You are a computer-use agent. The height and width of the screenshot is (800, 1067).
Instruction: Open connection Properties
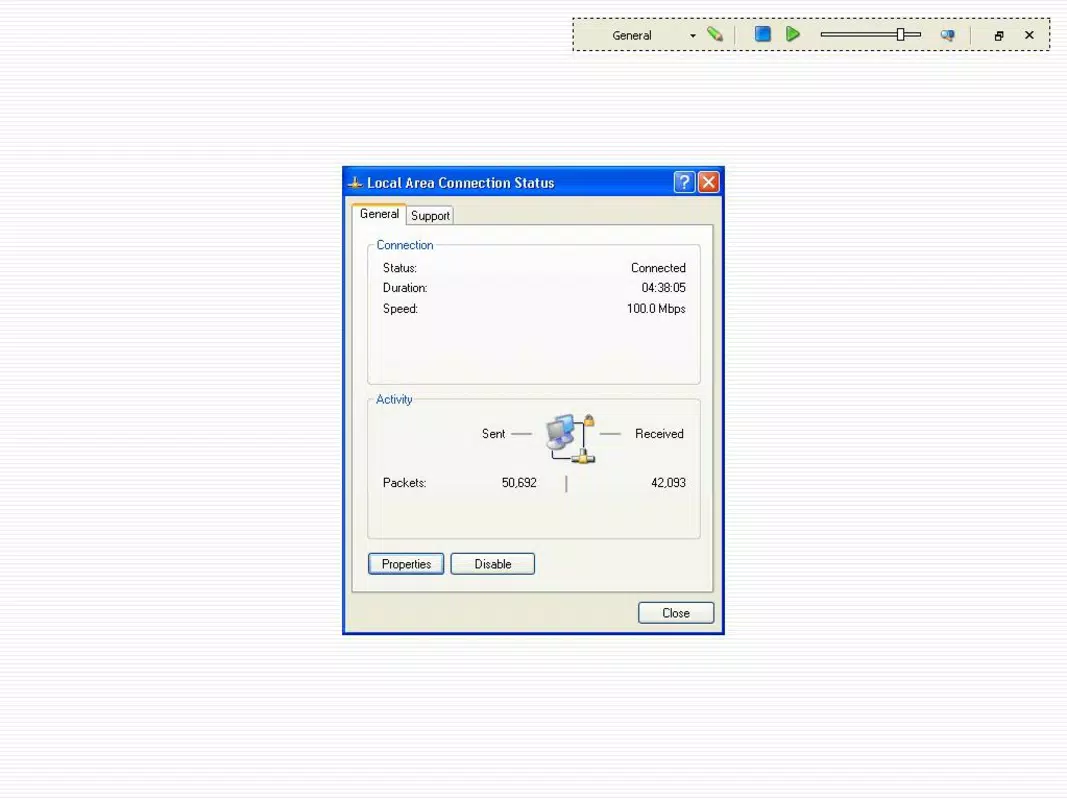coord(406,564)
